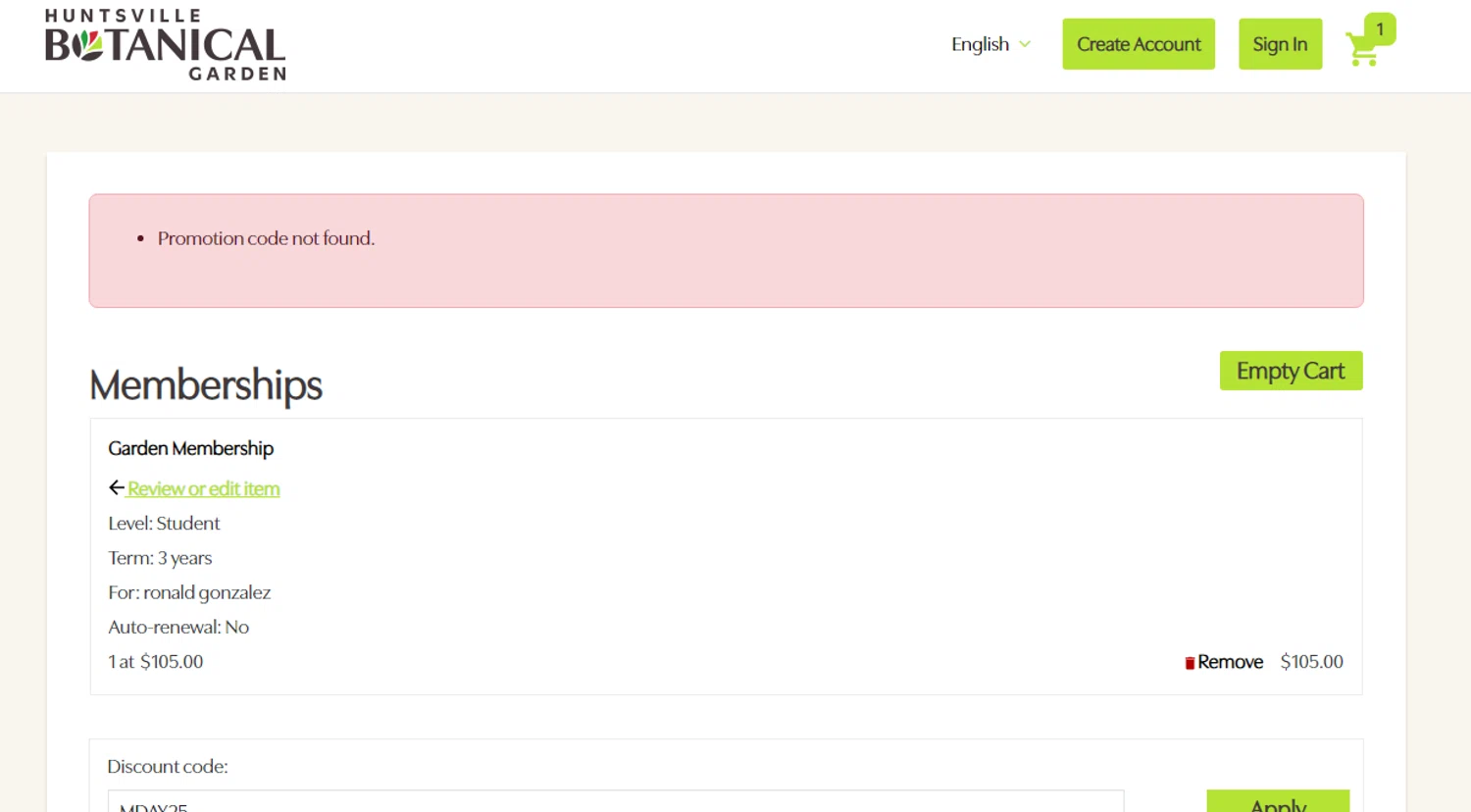Open the English language dropdown
Viewport: 1471px width, 812px height.
coord(990,44)
